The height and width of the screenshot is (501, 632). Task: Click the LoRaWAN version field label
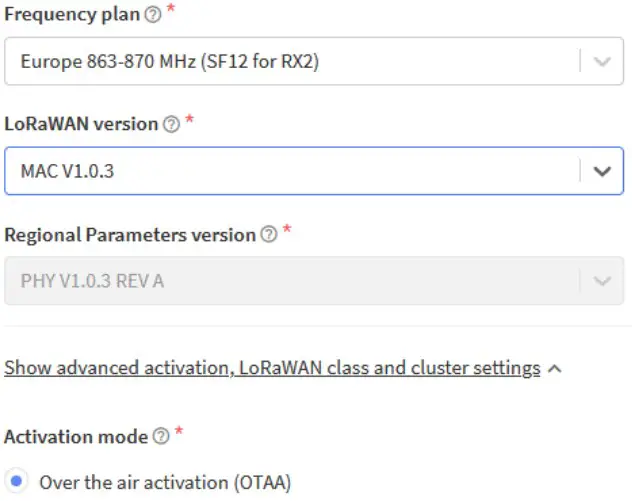pos(81,124)
